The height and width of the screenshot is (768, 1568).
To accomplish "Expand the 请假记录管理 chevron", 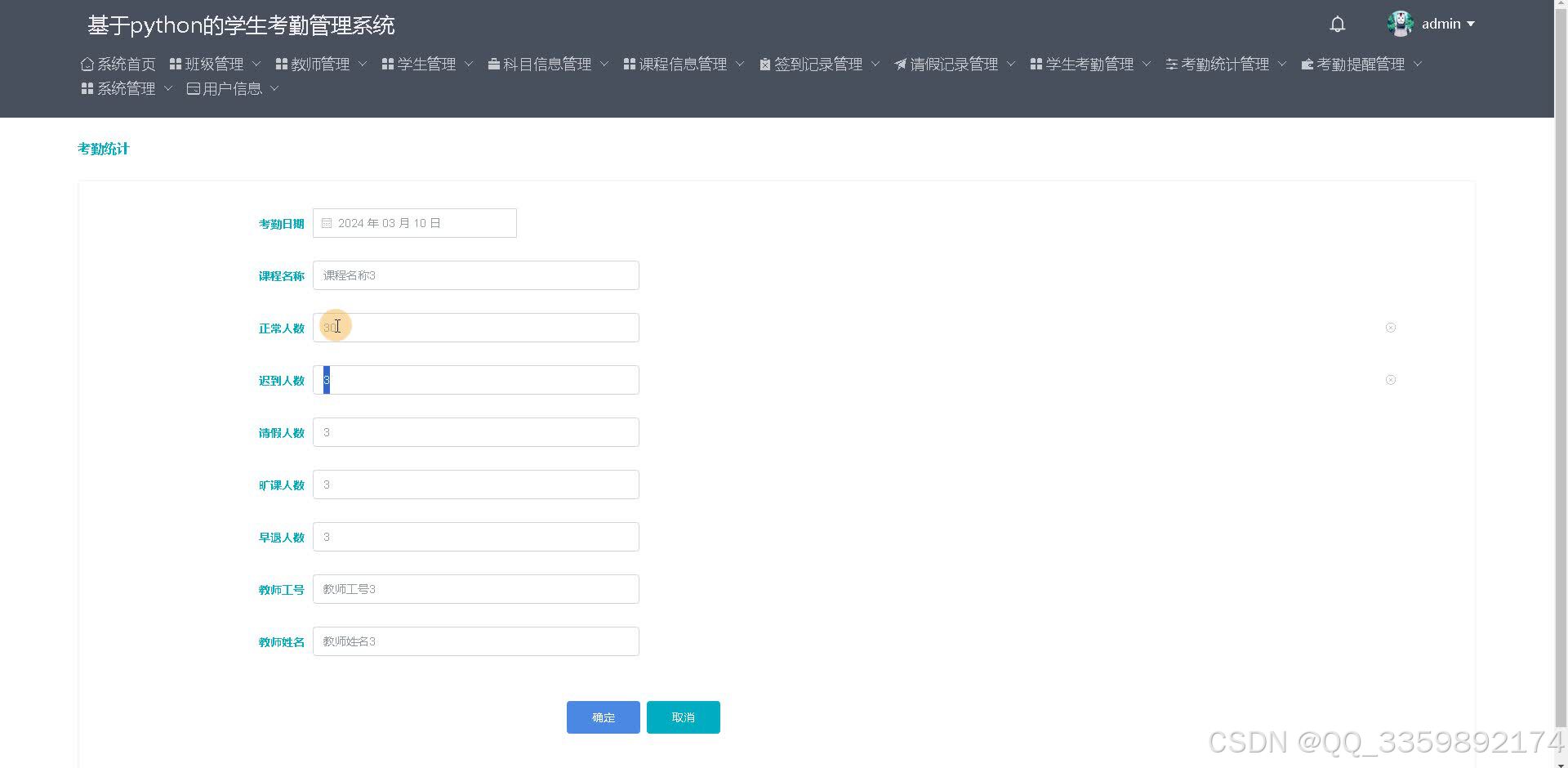I will pyautogui.click(x=1011, y=64).
